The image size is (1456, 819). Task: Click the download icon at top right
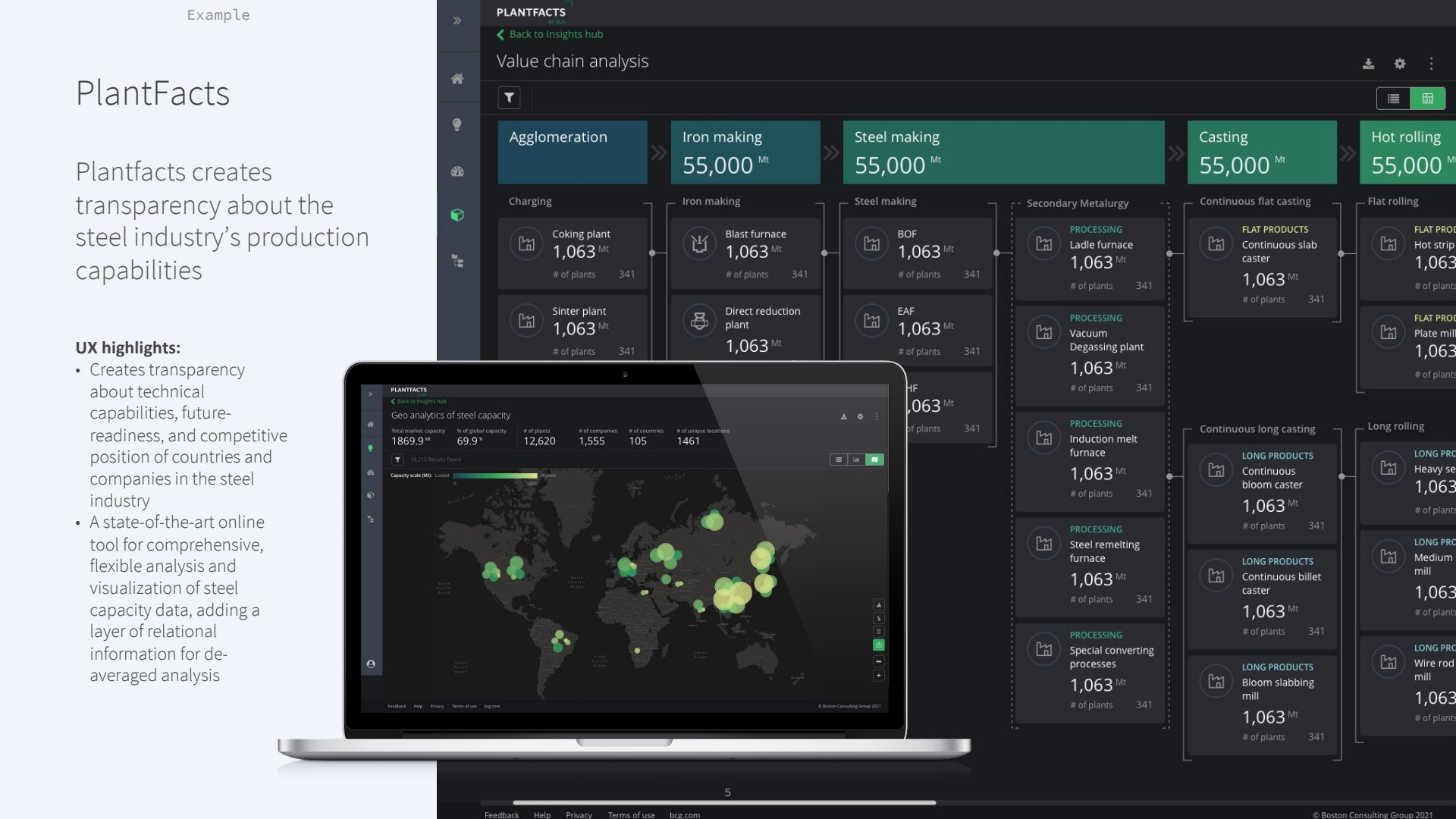pyautogui.click(x=1368, y=64)
